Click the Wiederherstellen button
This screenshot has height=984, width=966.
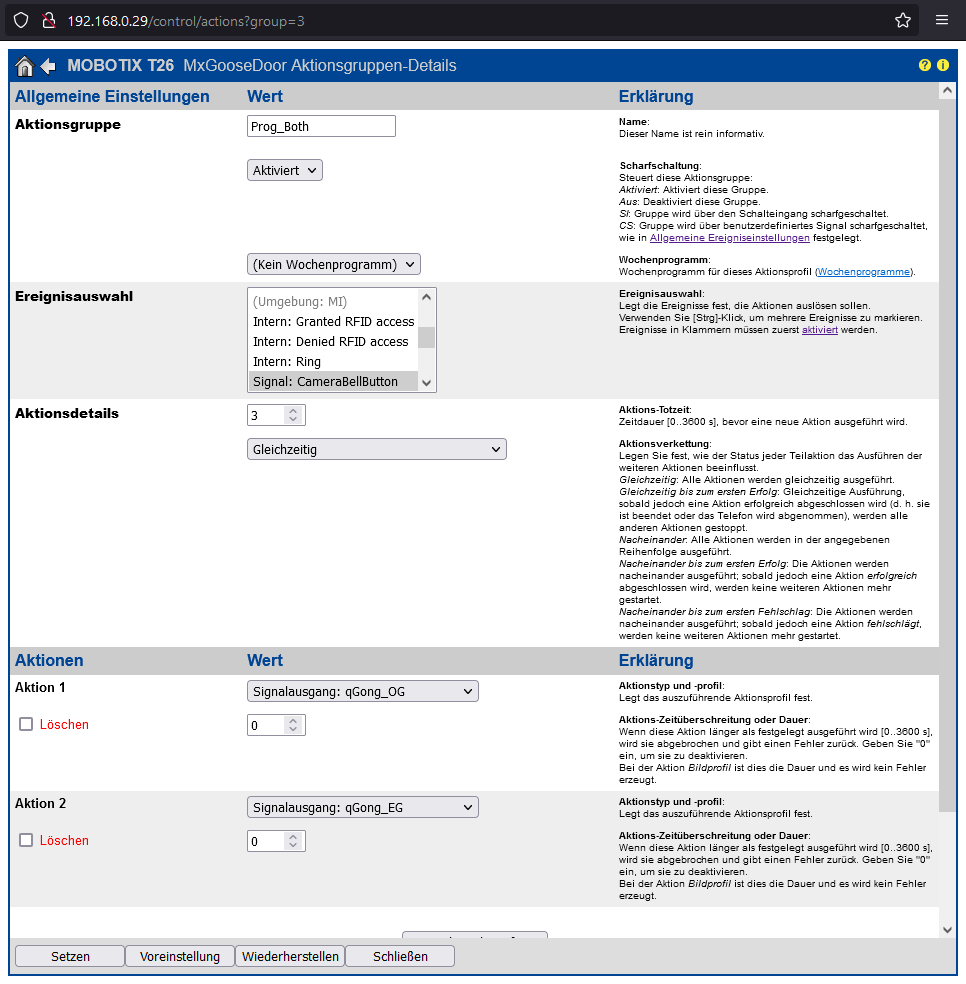click(290, 956)
